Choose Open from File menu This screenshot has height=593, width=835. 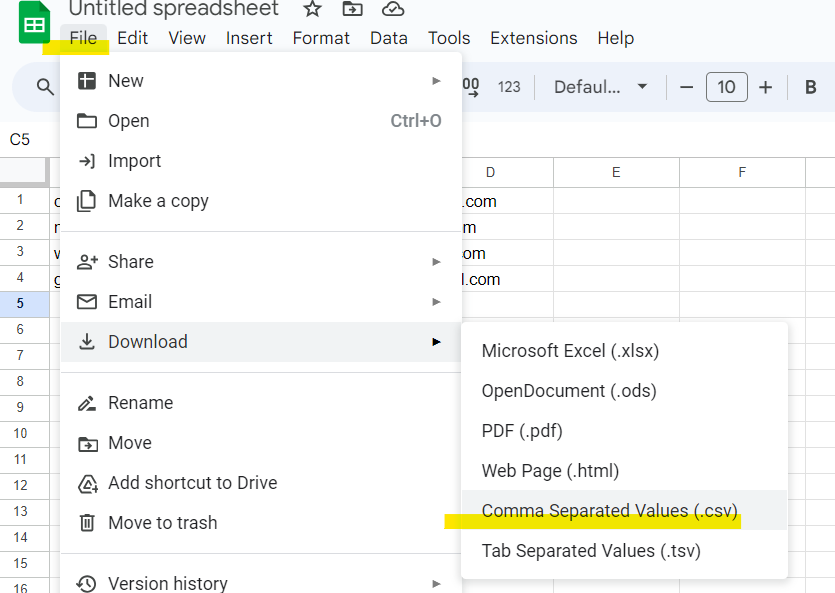[x=261, y=121]
